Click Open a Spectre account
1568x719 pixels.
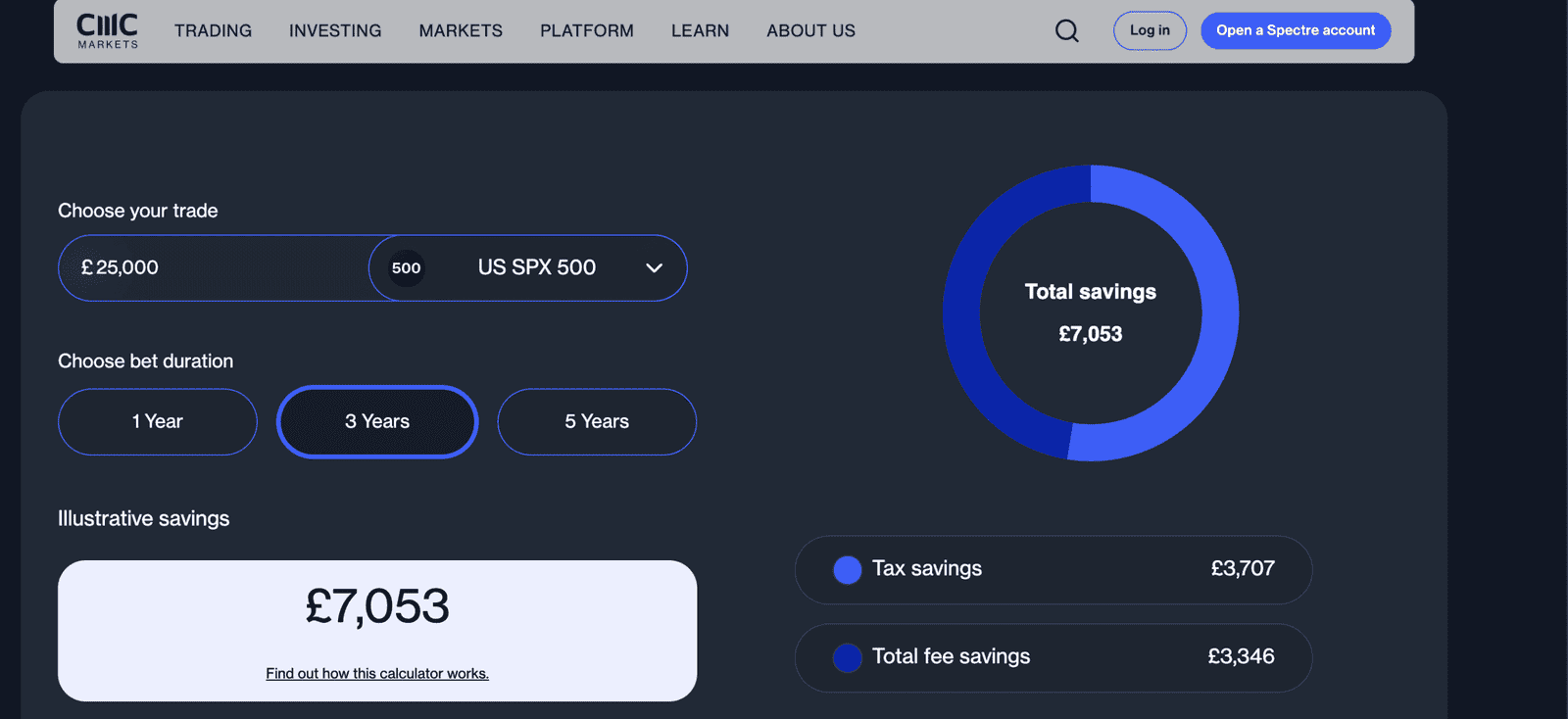(1296, 30)
